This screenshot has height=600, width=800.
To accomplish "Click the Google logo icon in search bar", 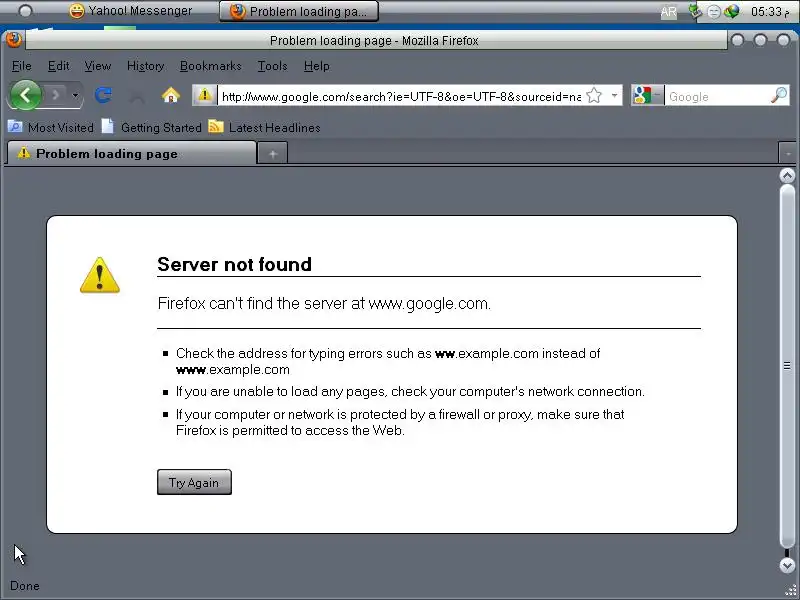I will pos(642,95).
